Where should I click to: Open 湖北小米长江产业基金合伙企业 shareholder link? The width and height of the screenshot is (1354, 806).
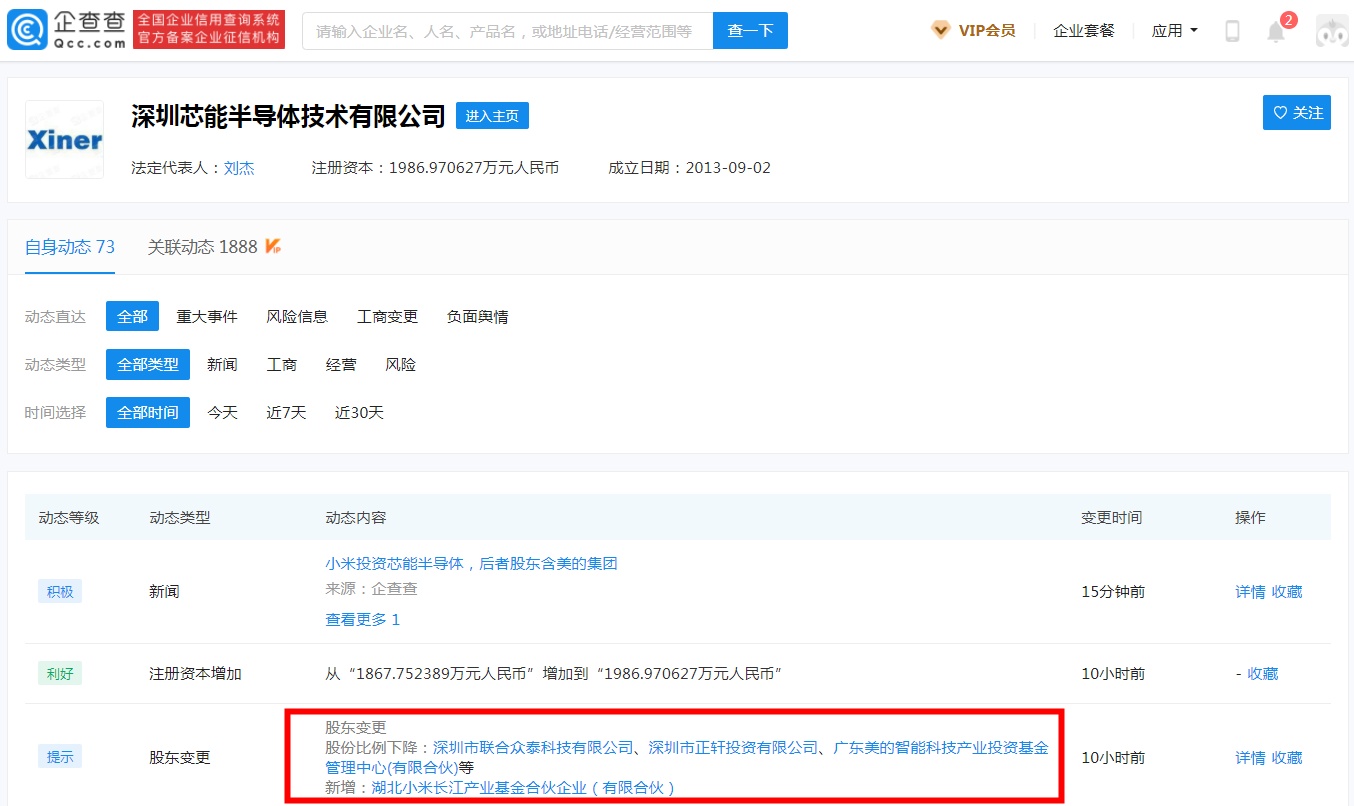524,787
